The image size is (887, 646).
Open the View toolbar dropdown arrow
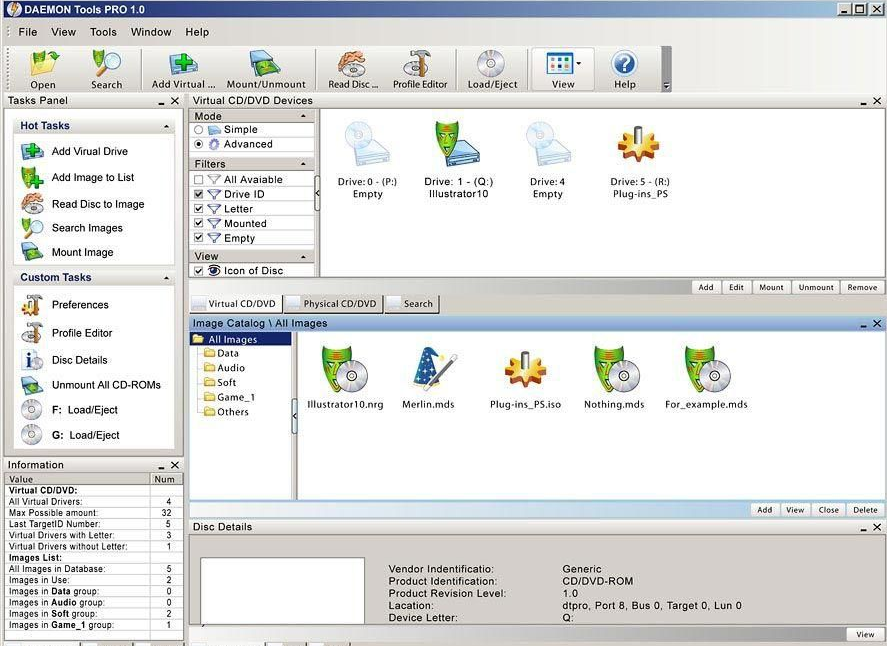point(578,63)
